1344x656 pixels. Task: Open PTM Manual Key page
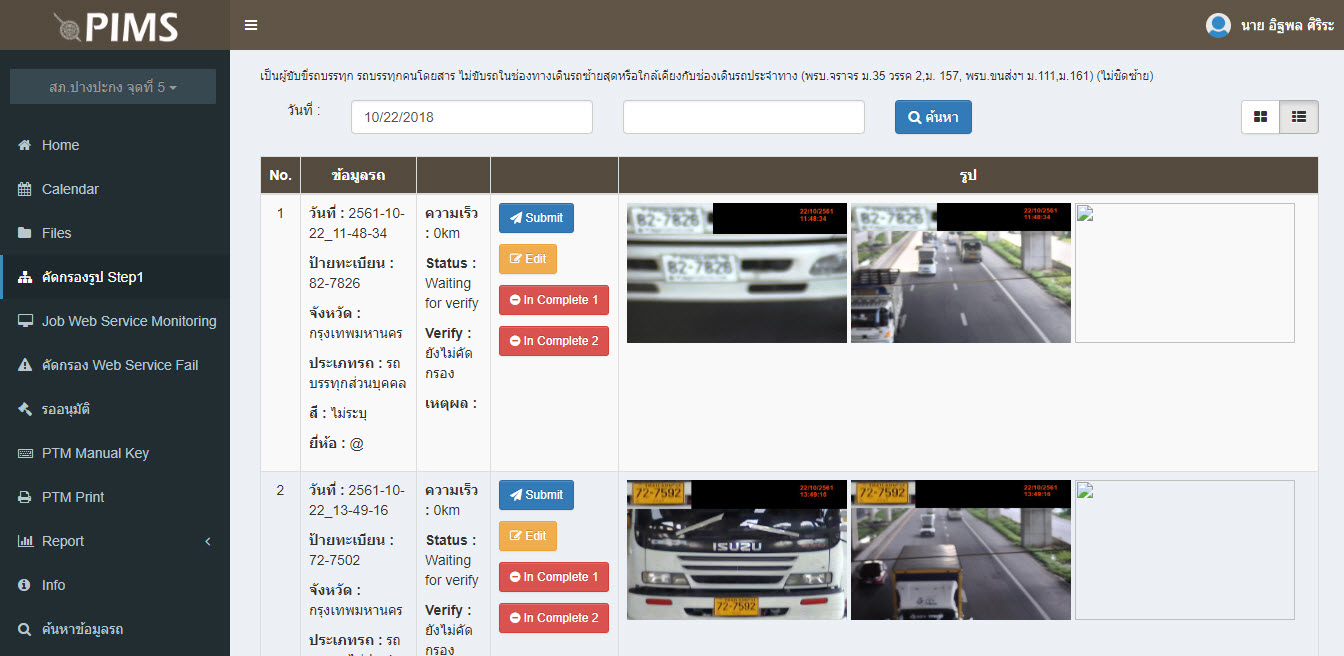click(x=115, y=453)
